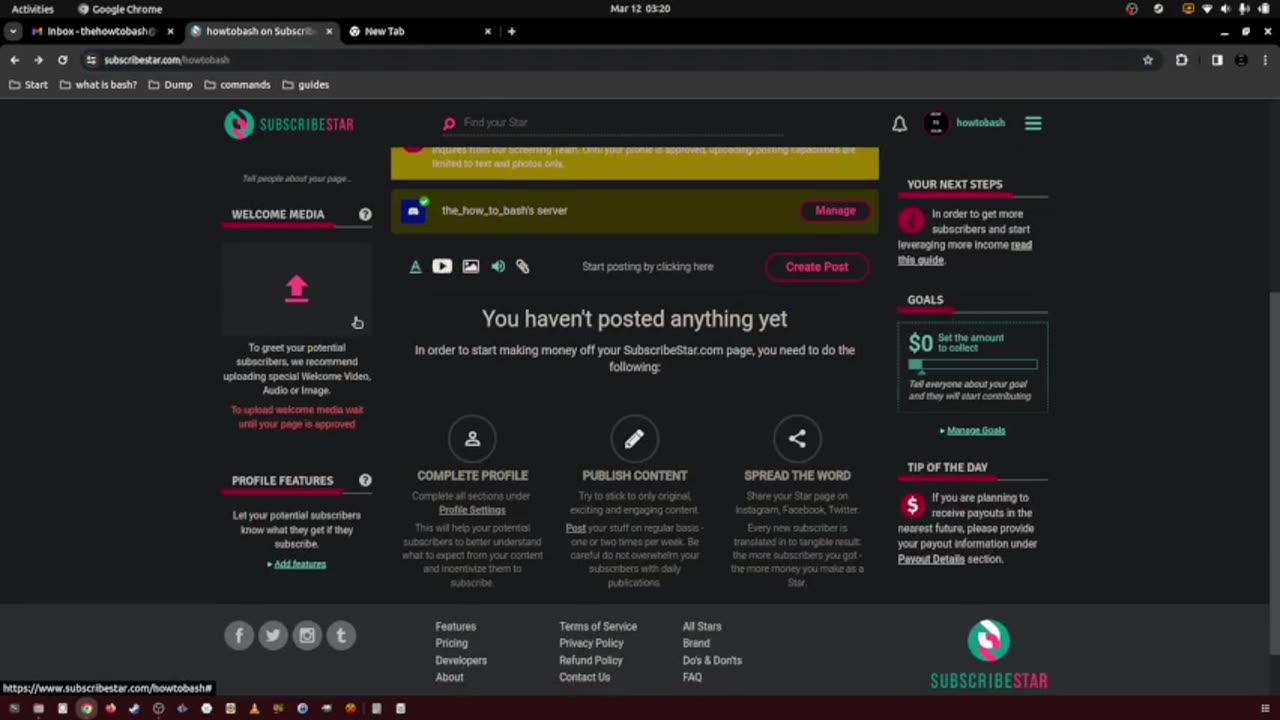Click the Spread the Word share icon
Screen dimensions: 1280x720
tap(797, 438)
